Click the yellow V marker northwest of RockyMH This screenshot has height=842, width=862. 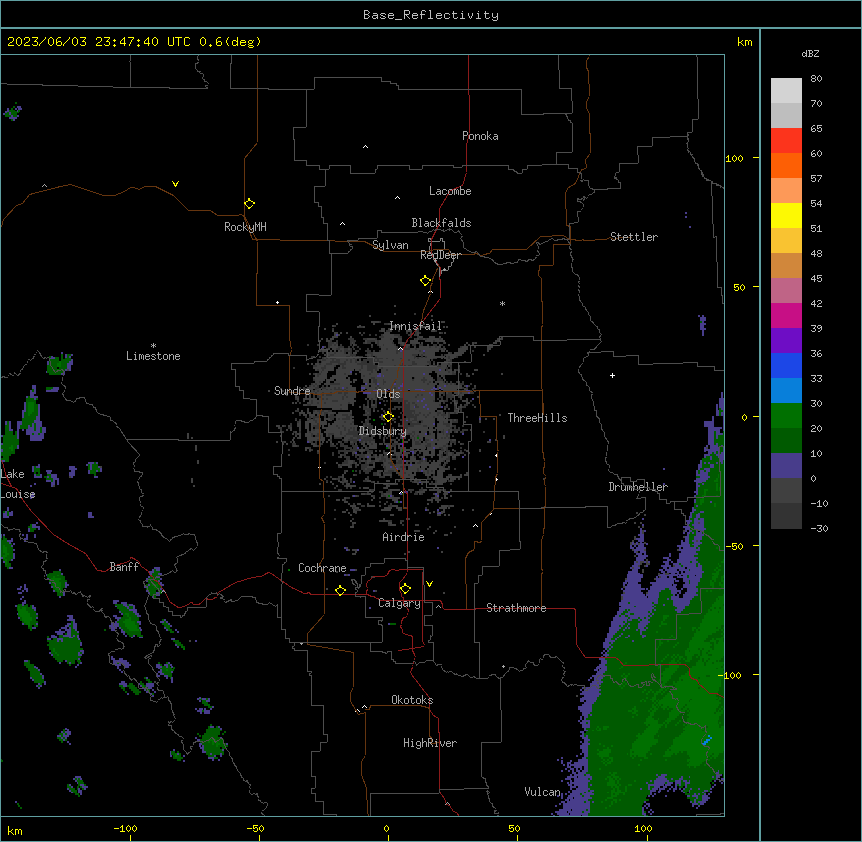(x=175, y=184)
